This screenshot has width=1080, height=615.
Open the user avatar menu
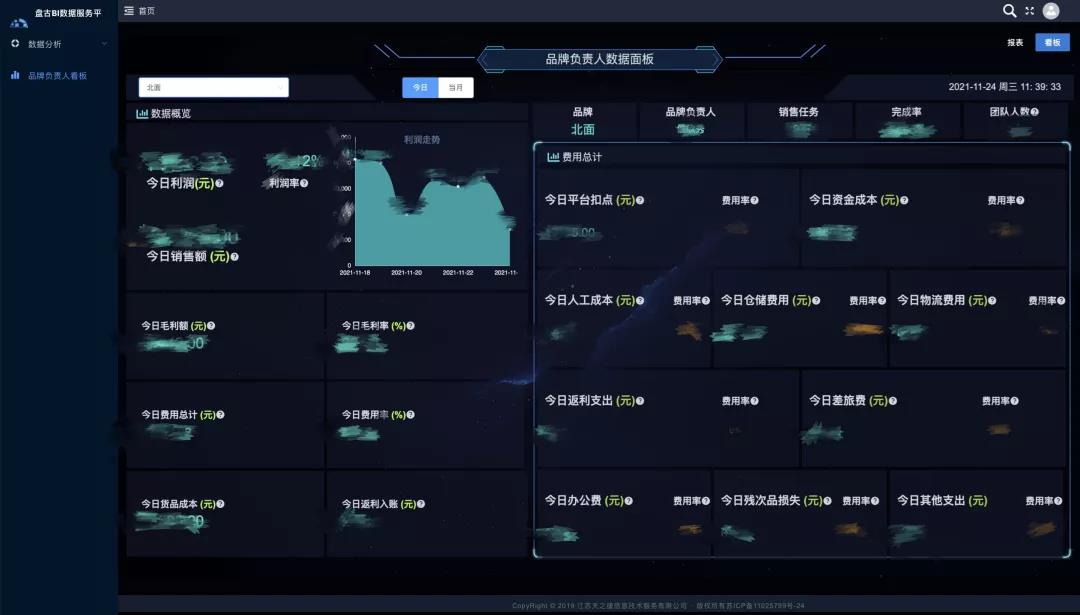pyautogui.click(x=1051, y=11)
